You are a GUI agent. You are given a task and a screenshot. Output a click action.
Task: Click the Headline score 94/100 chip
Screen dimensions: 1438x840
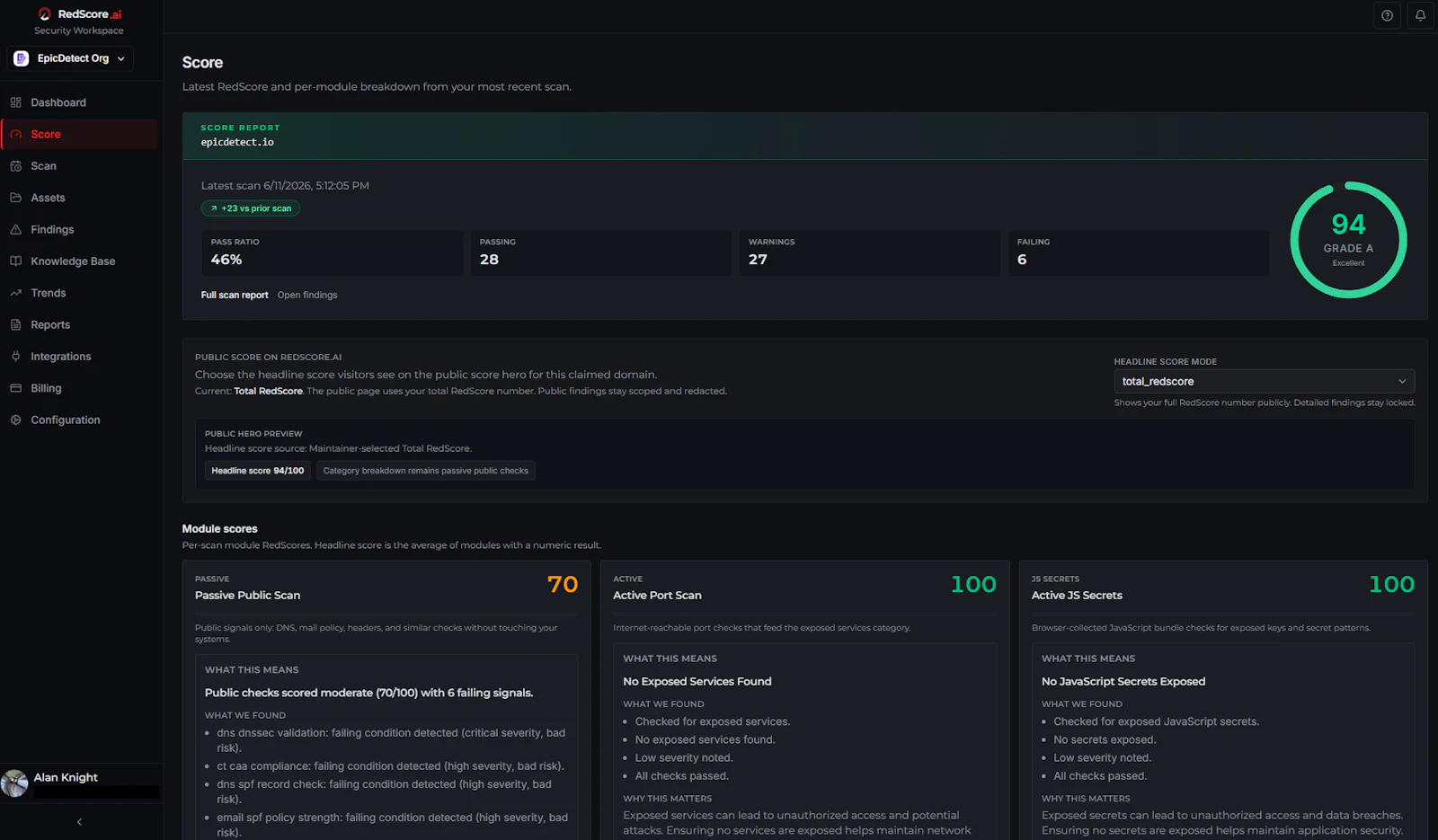pyautogui.click(x=258, y=471)
